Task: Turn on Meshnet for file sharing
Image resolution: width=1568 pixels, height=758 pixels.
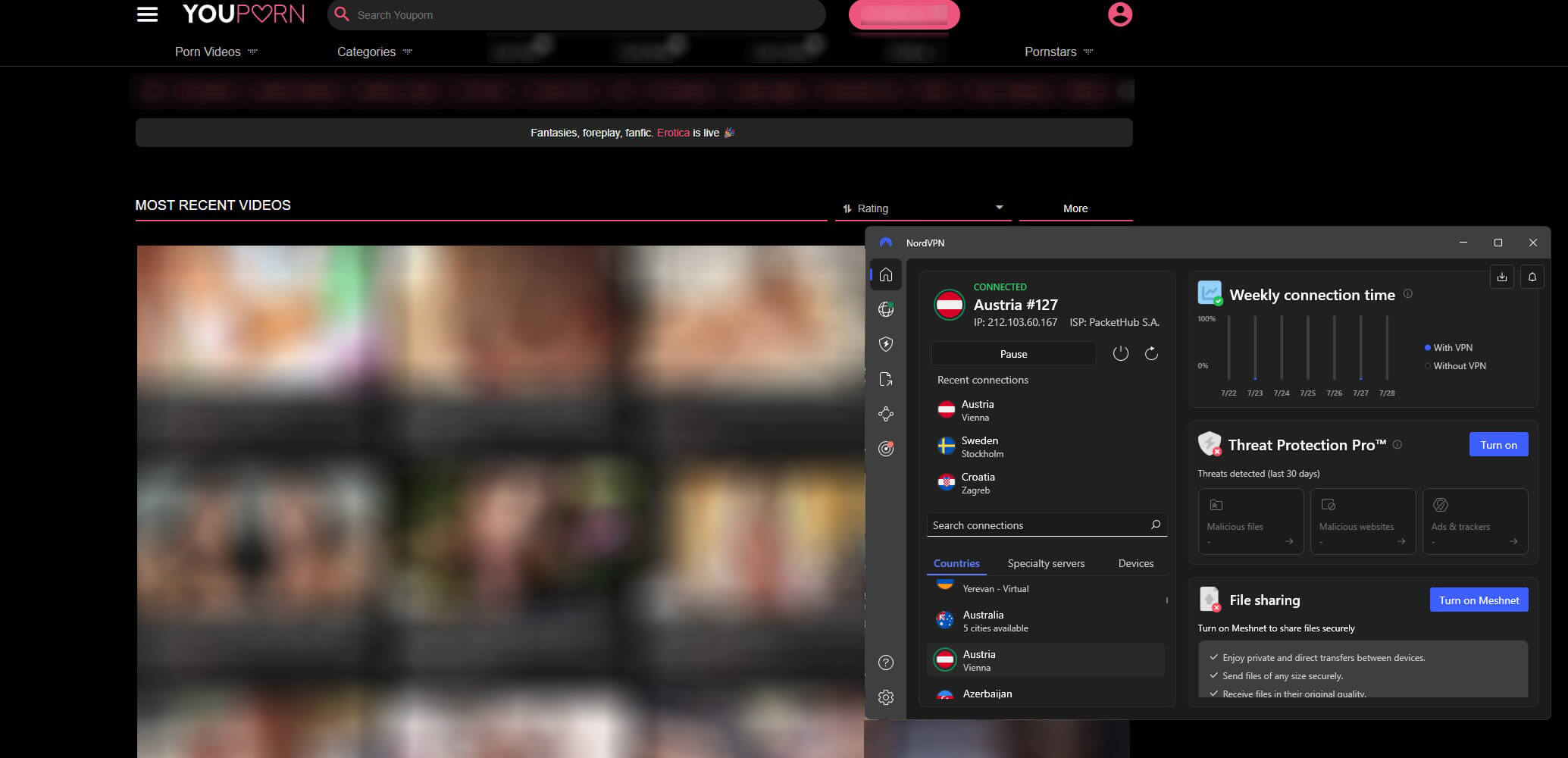Action: [x=1479, y=600]
